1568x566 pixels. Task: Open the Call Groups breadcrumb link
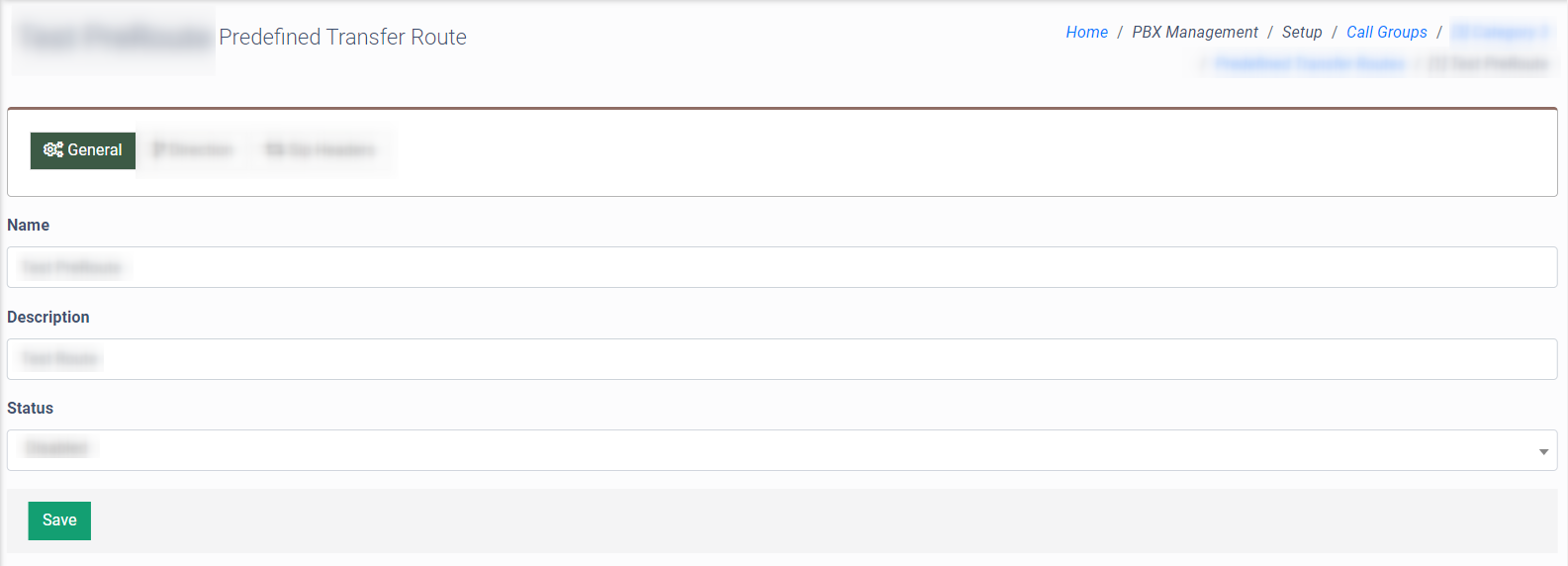click(x=1386, y=33)
